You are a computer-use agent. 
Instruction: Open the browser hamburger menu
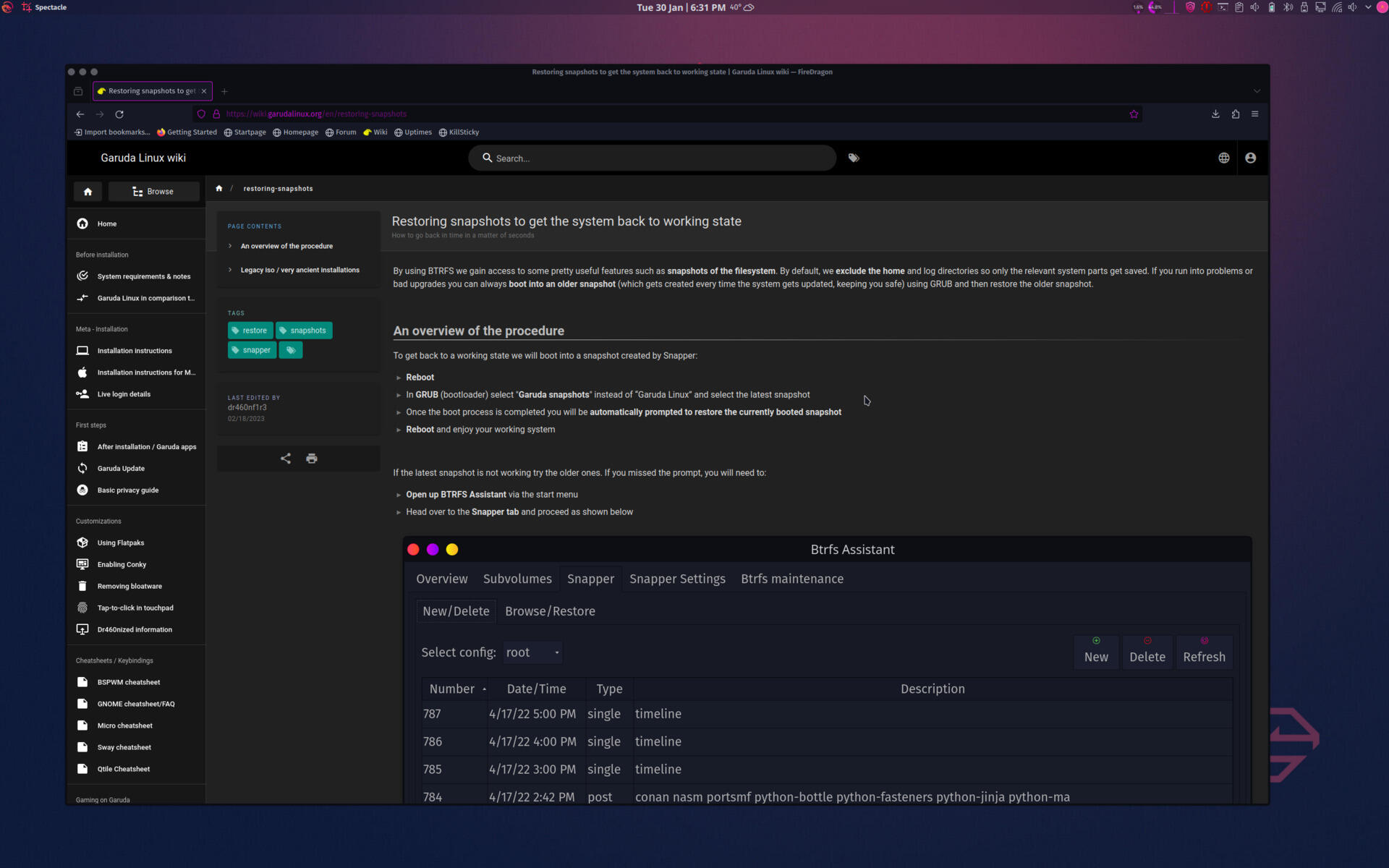point(1255,114)
